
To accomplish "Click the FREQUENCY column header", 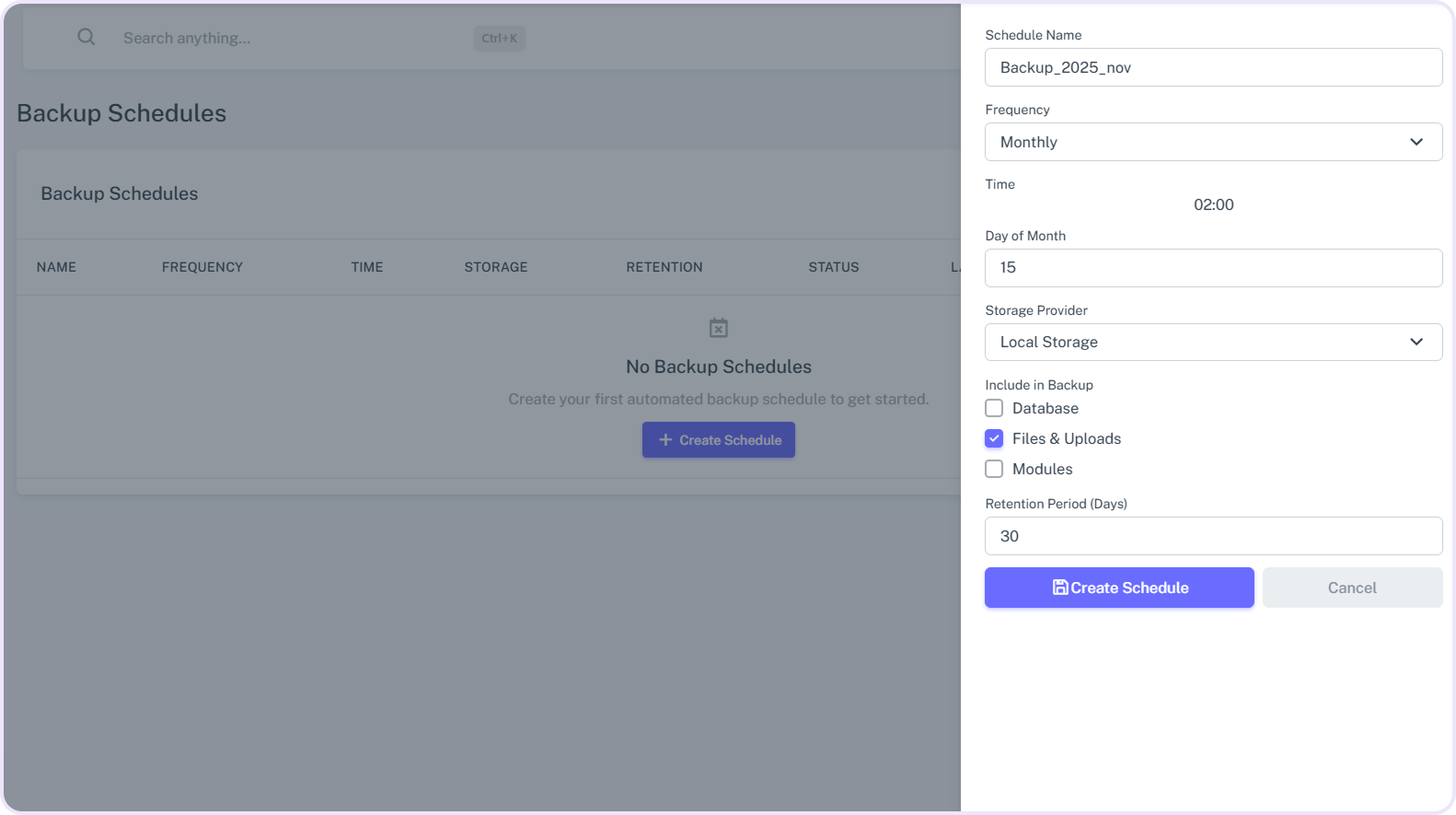I will (x=202, y=267).
